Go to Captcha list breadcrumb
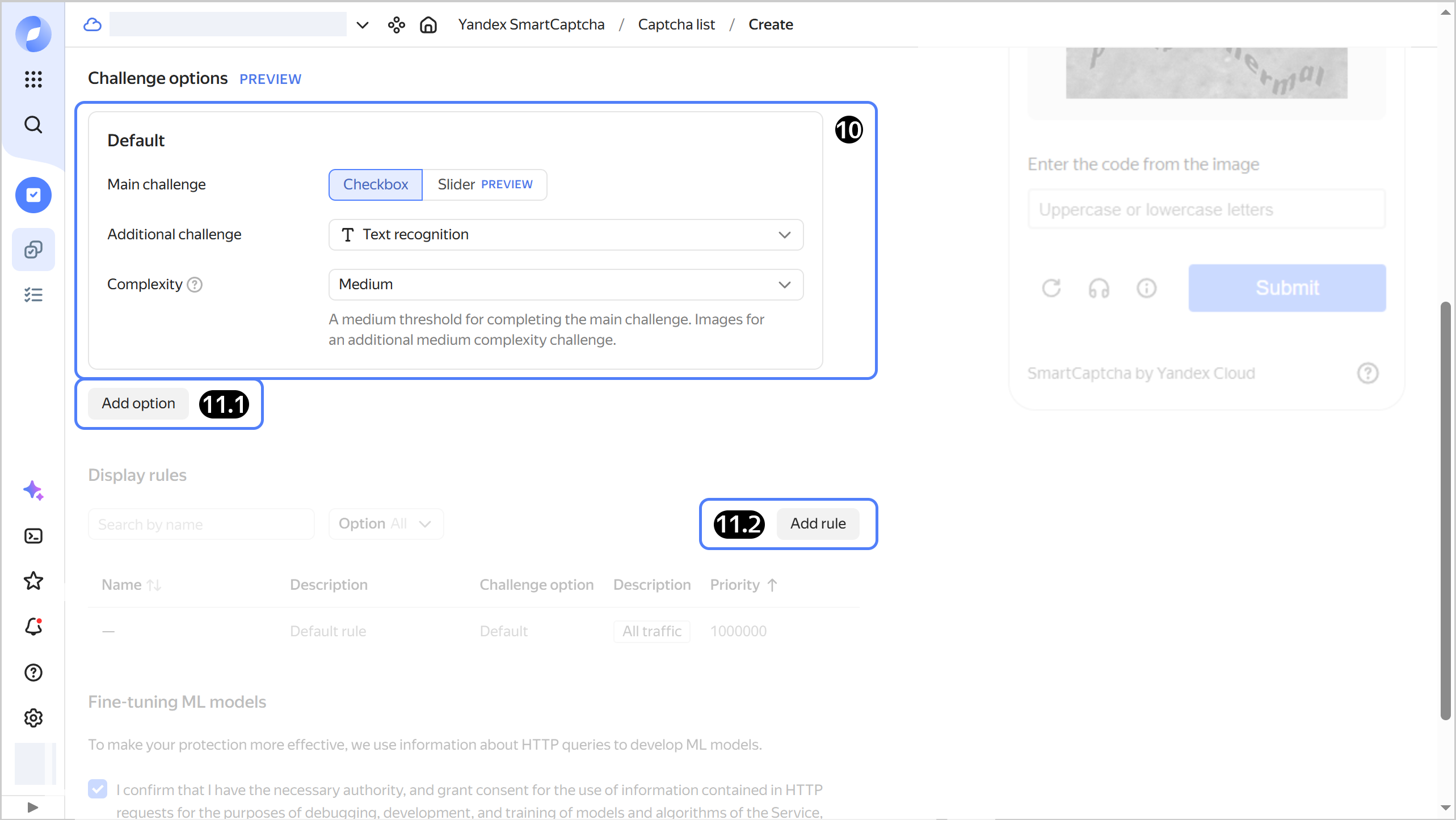Screen dimensions: 1456x820 click(676, 25)
